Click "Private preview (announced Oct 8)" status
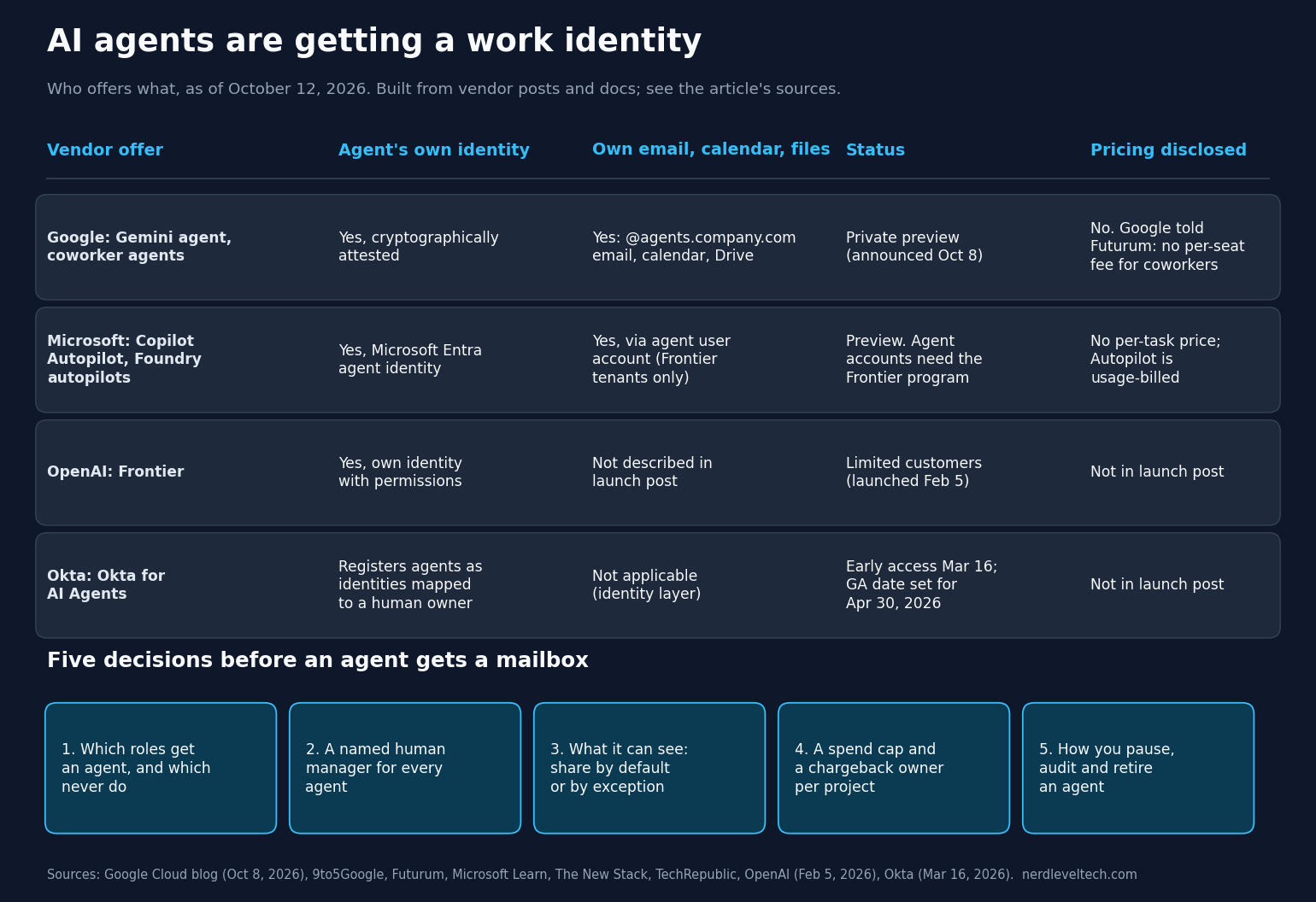The image size is (1316, 902). 914,247
